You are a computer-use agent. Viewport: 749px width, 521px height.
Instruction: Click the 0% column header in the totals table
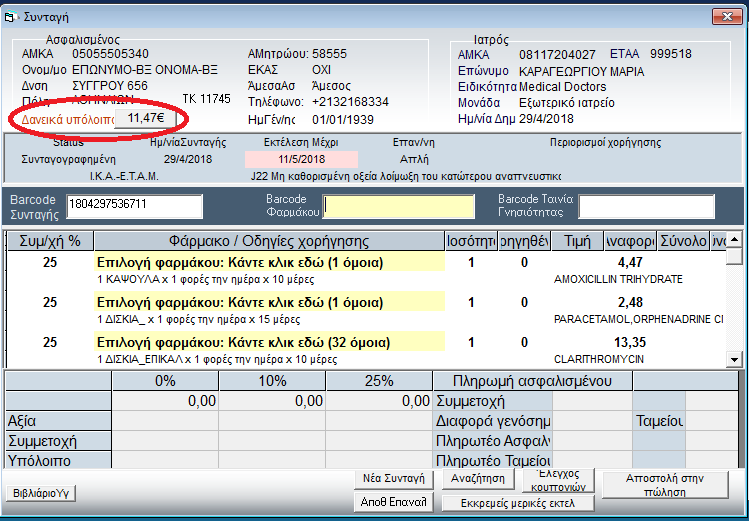click(x=165, y=381)
